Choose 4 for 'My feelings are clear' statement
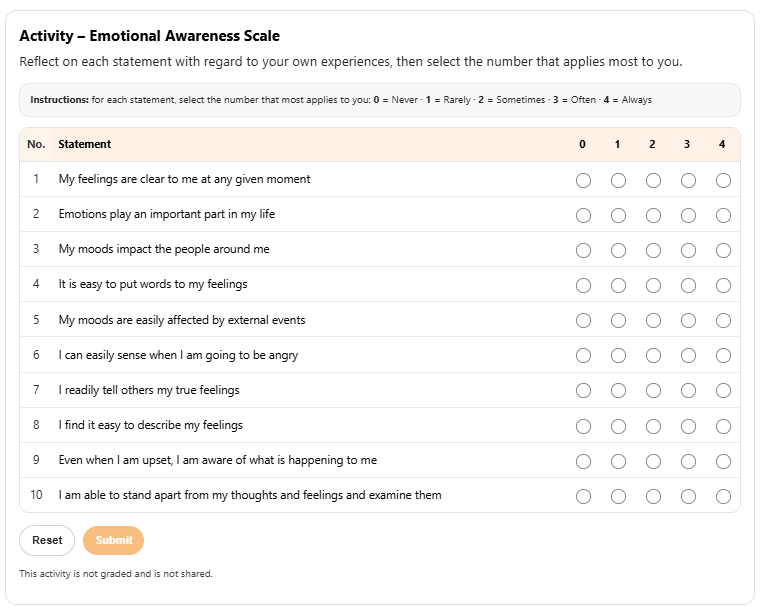The width and height of the screenshot is (770, 616). tap(723, 181)
